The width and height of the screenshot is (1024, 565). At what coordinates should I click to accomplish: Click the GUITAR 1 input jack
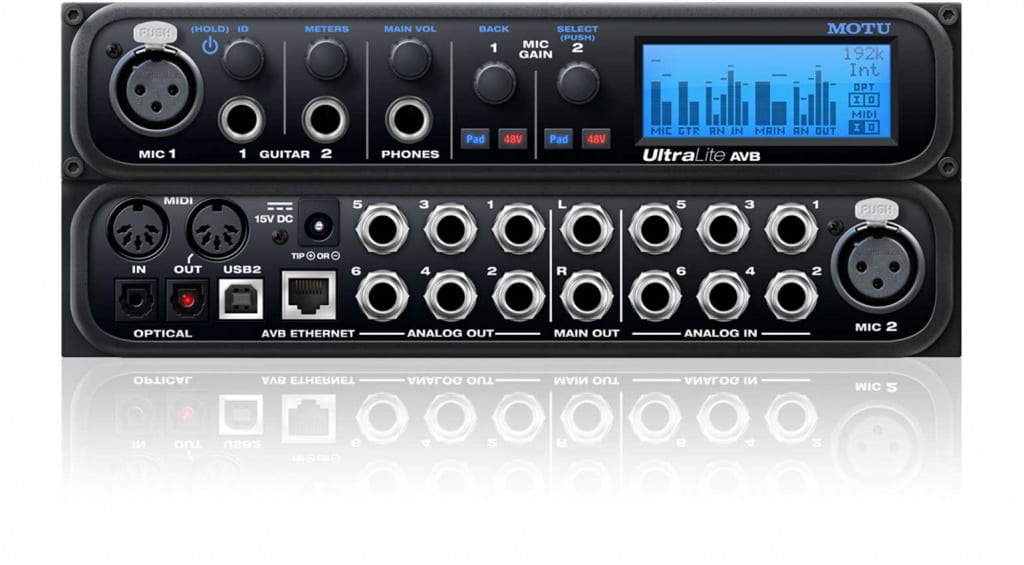click(242, 120)
